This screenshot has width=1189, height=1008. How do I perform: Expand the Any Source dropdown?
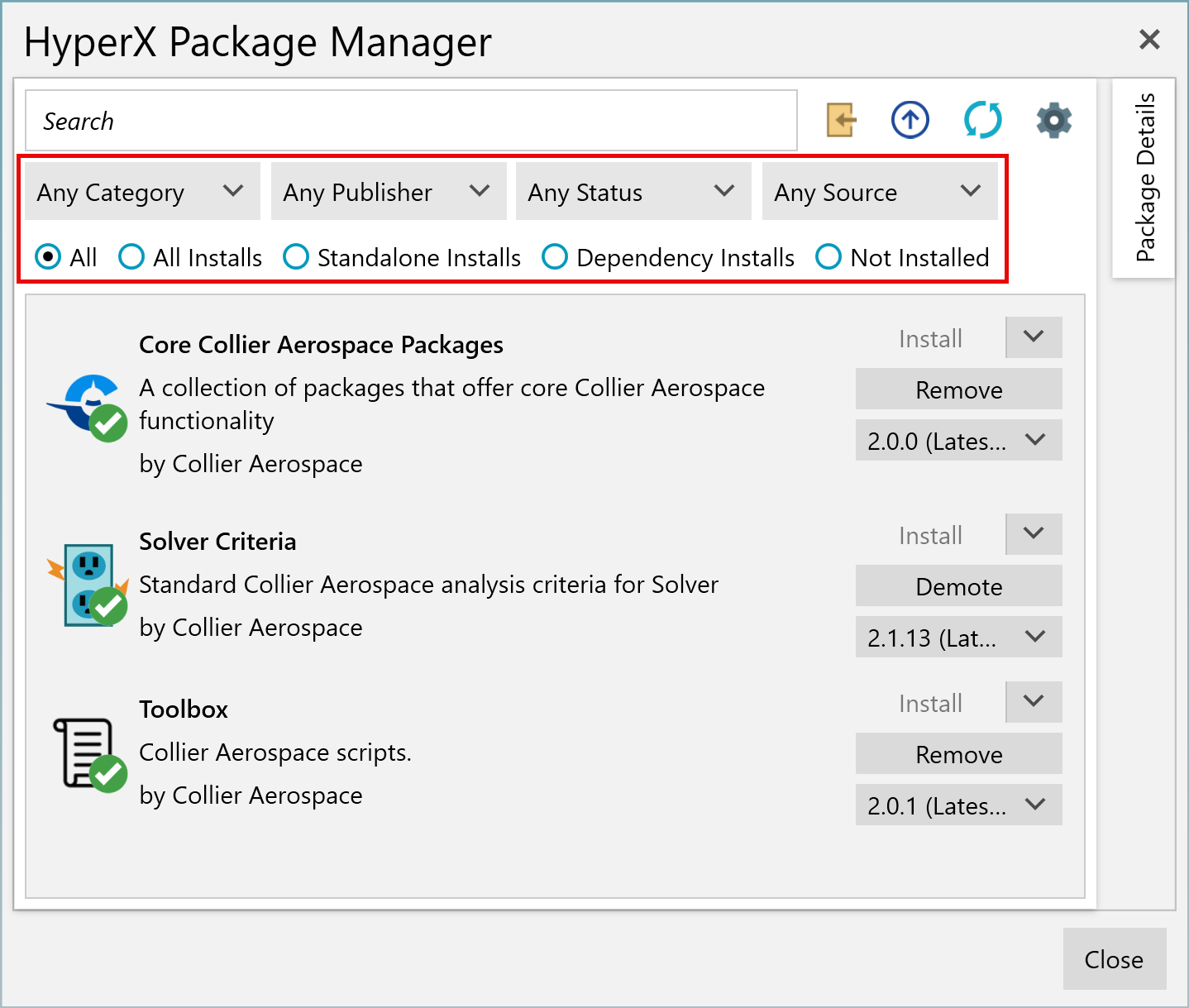(880, 191)
